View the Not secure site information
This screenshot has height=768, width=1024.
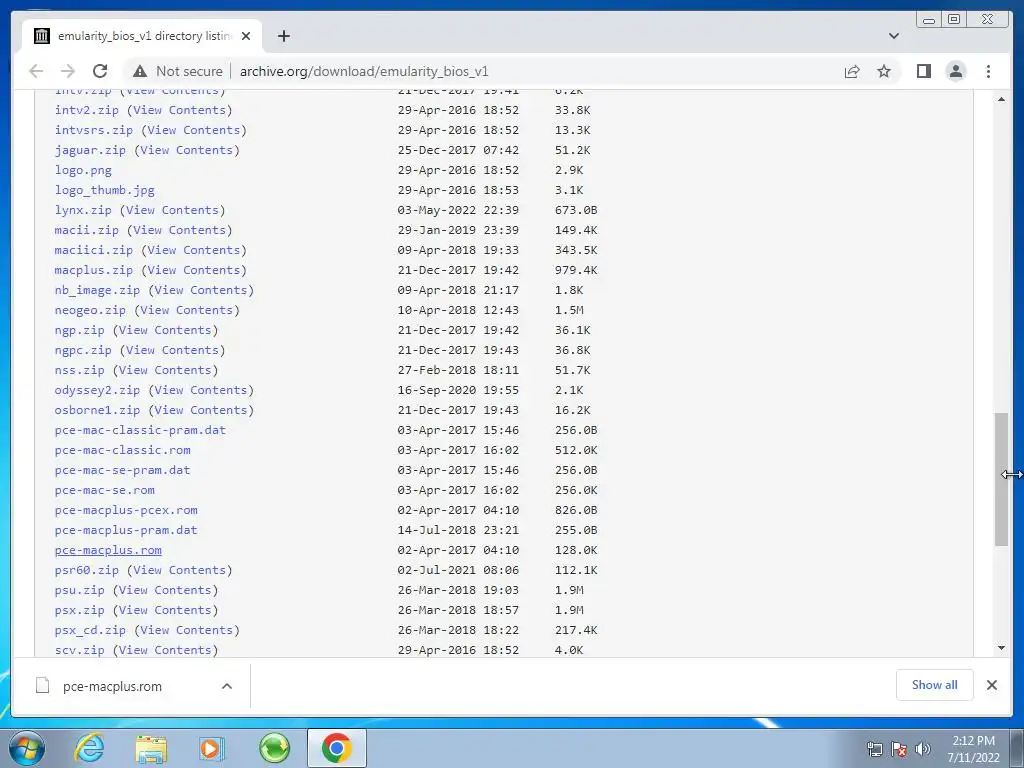178,71
